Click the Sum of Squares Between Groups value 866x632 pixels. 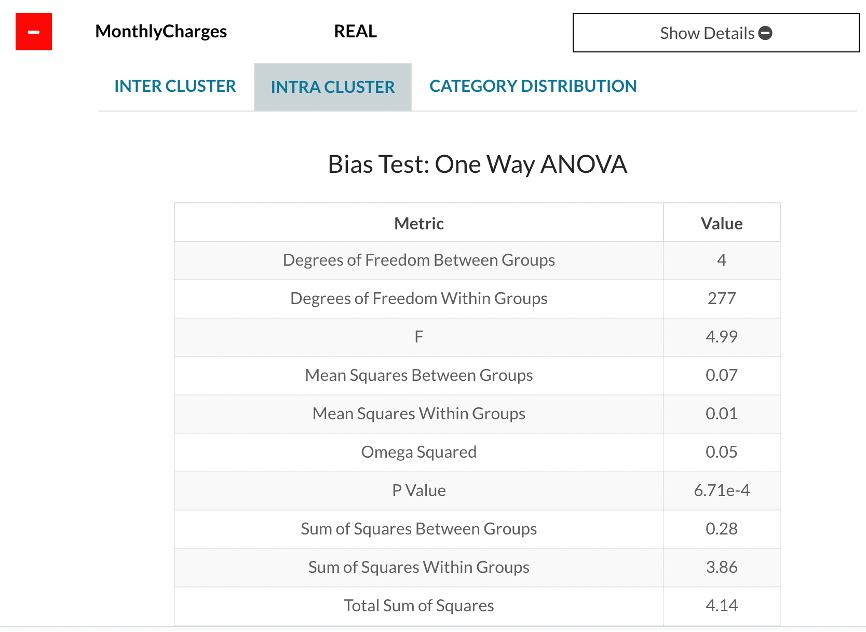pyautogui.click(x=722, y=529)
